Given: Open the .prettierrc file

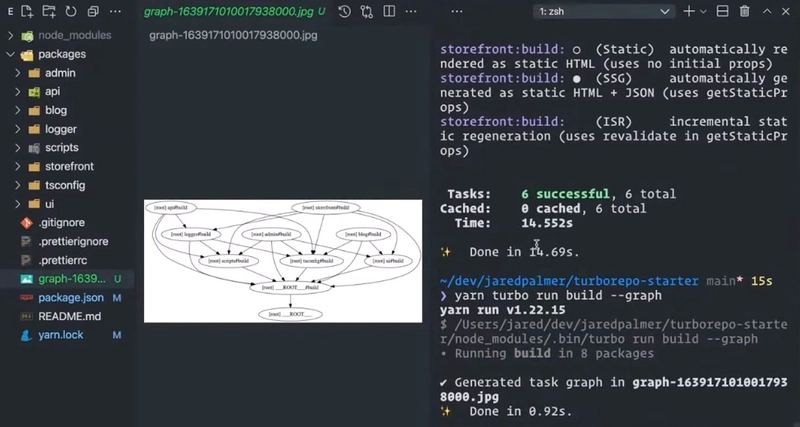Looking at the screenshot, I should [x=63, y=260].
